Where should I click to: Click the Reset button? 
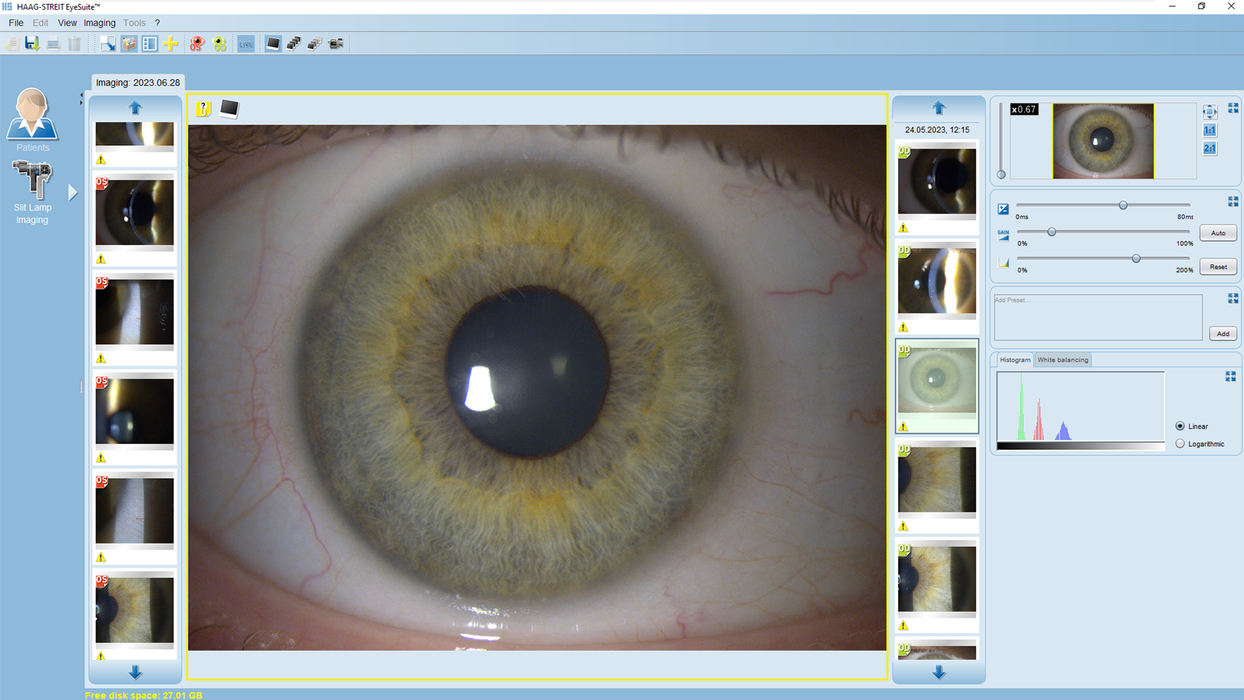coord(1217,266)
